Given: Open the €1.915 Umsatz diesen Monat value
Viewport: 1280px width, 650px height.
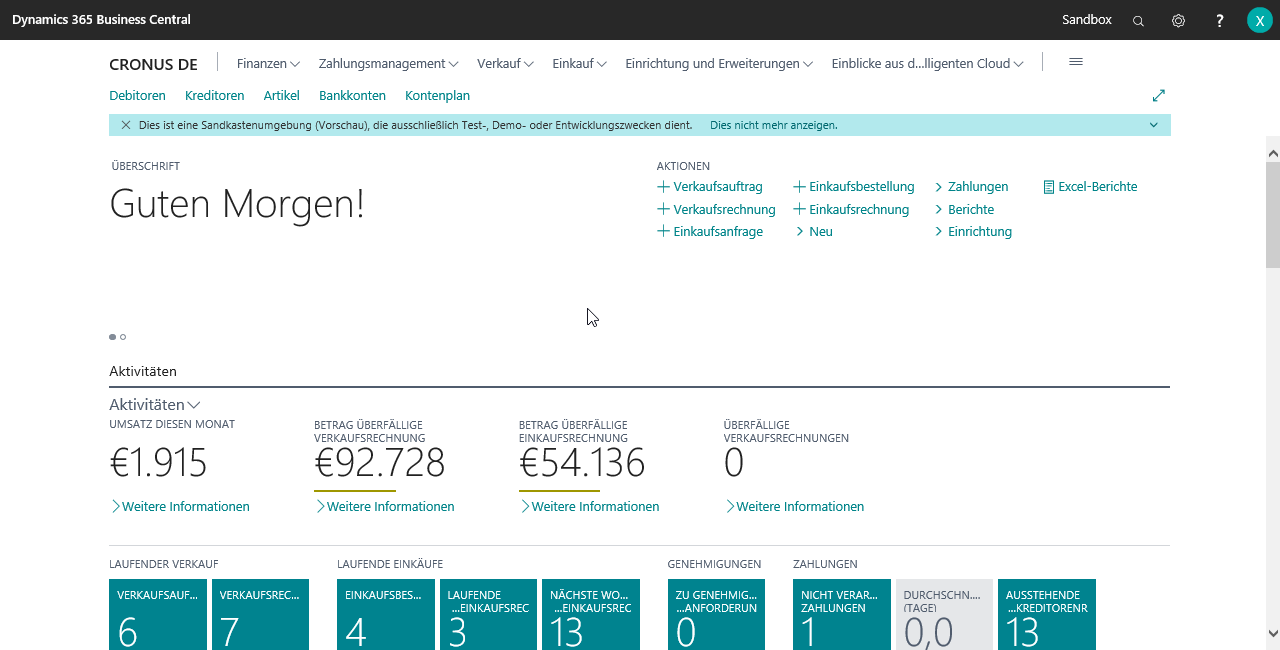Looking at the screenshot, I should click(158, 463).
